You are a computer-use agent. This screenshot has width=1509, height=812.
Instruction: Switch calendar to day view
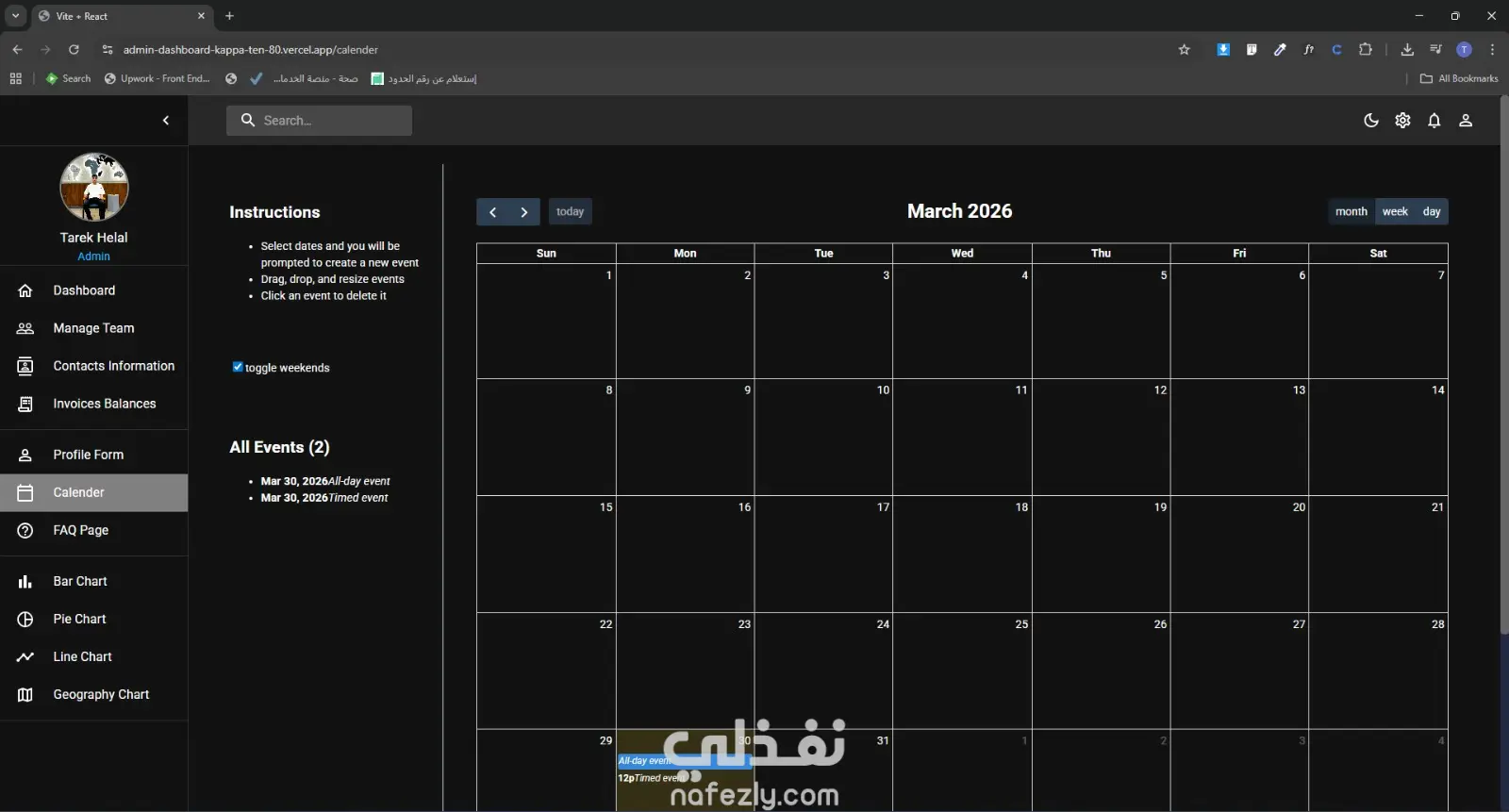coord(1432,211)
